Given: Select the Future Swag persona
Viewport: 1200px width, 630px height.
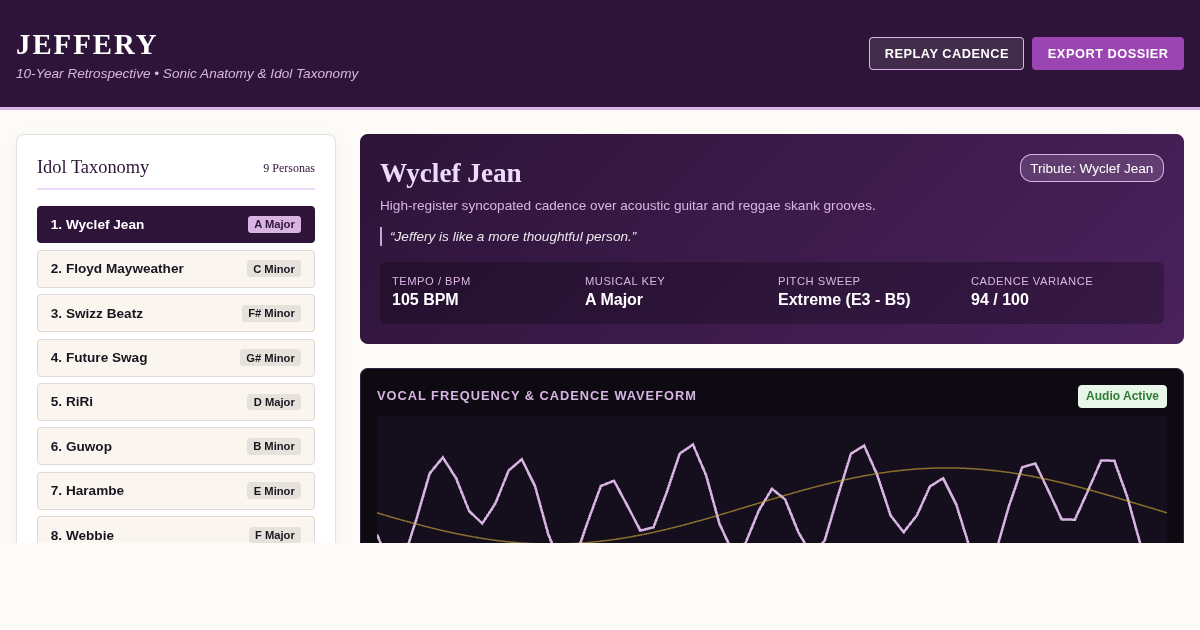Looking at the screenshot, I should click(176, 358).
